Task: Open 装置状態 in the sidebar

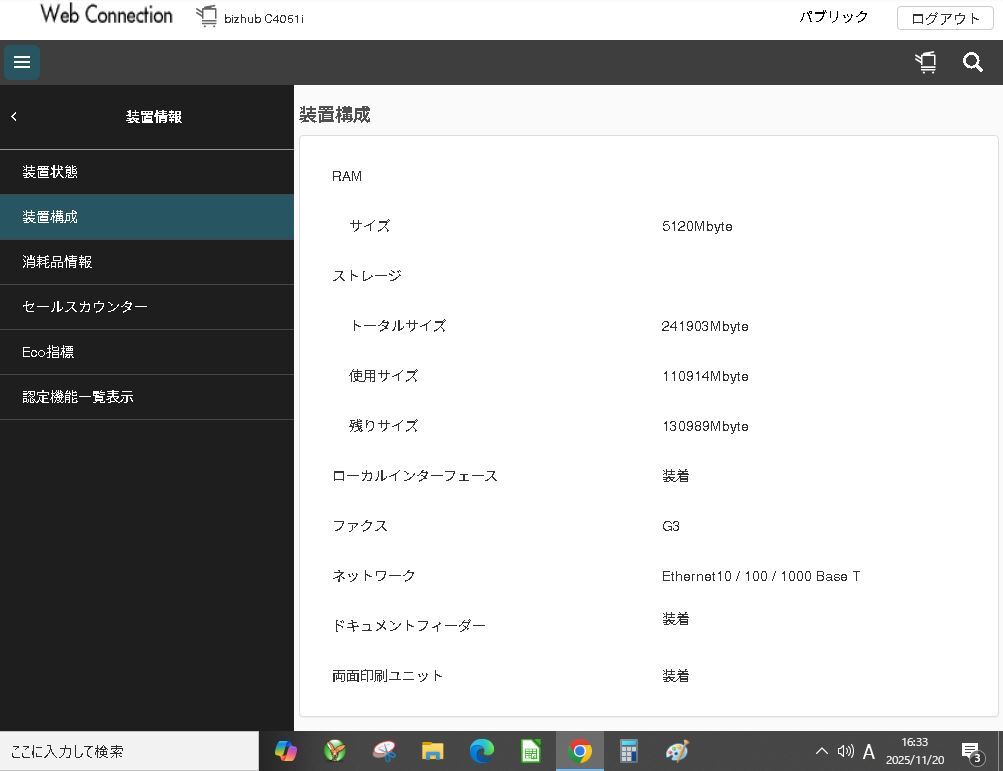Action: [x=50, y=172]
